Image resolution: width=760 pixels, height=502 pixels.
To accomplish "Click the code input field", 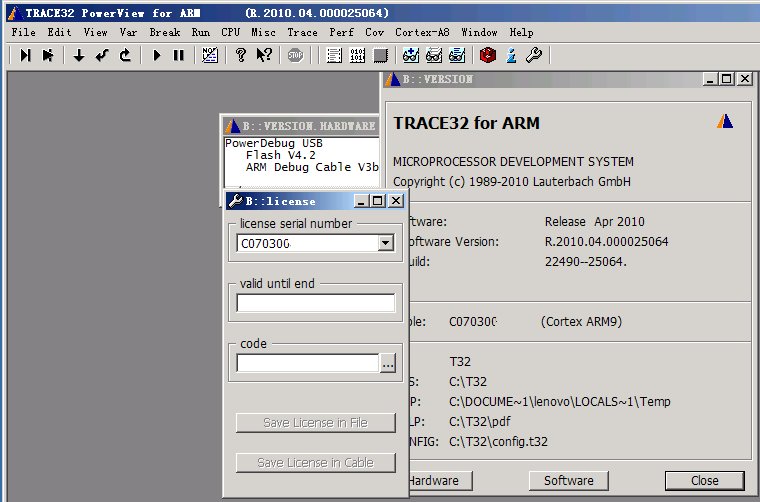I will point(307,363).
